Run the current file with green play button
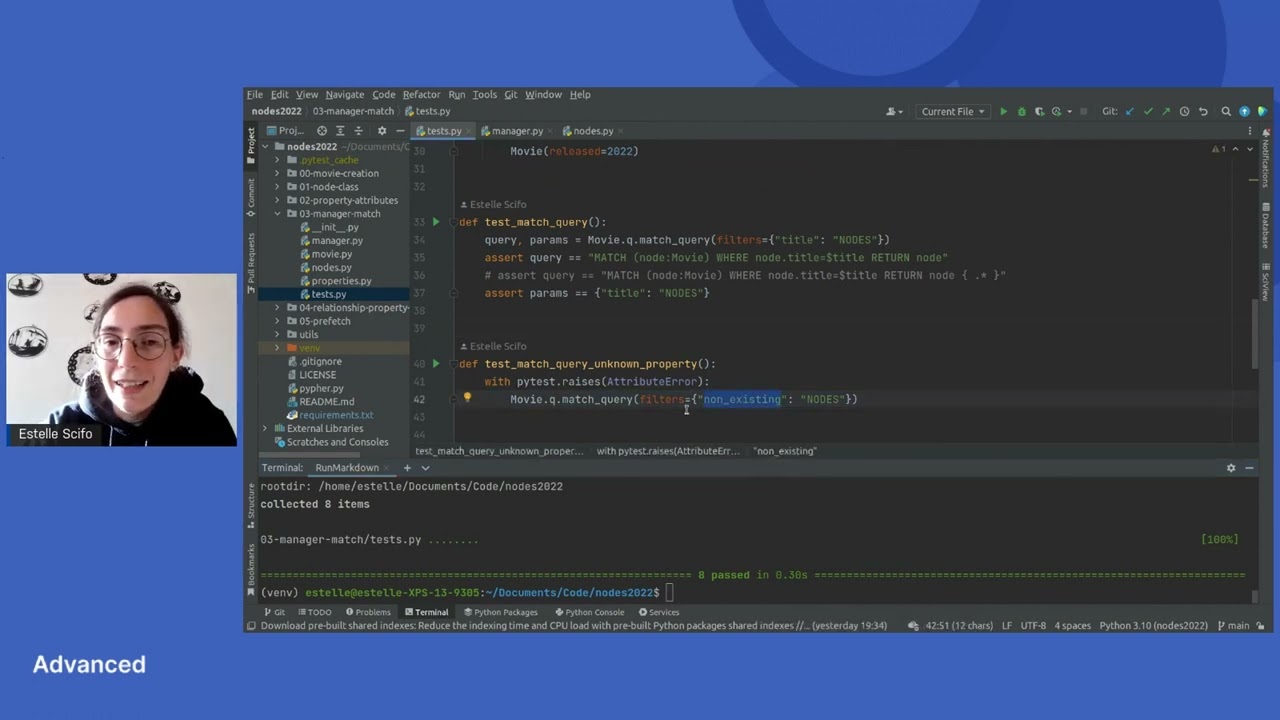Image resolution: width=1280 pixels, height=720 pixels. [1003, 112]
